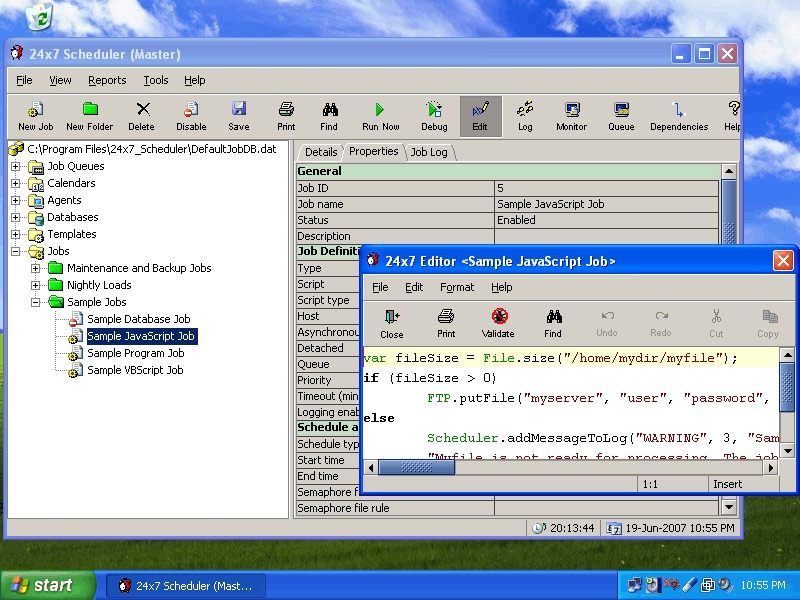Open the Scheduler File menu
This screenshot has width=800, height=600.
click(x=24, y=80)
